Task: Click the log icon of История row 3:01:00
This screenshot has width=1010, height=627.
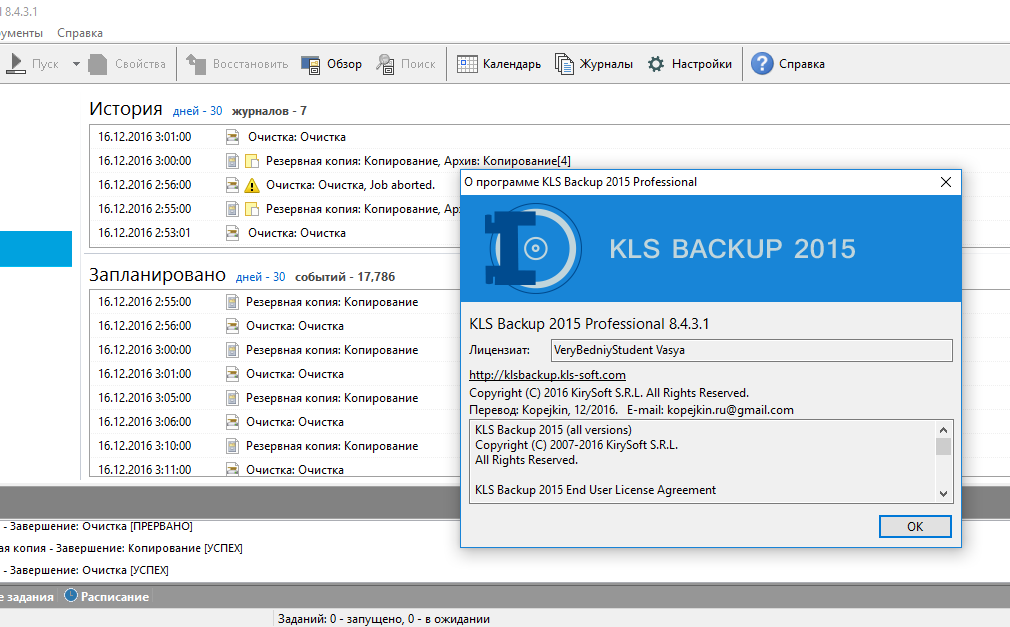Action: [233, 137]
